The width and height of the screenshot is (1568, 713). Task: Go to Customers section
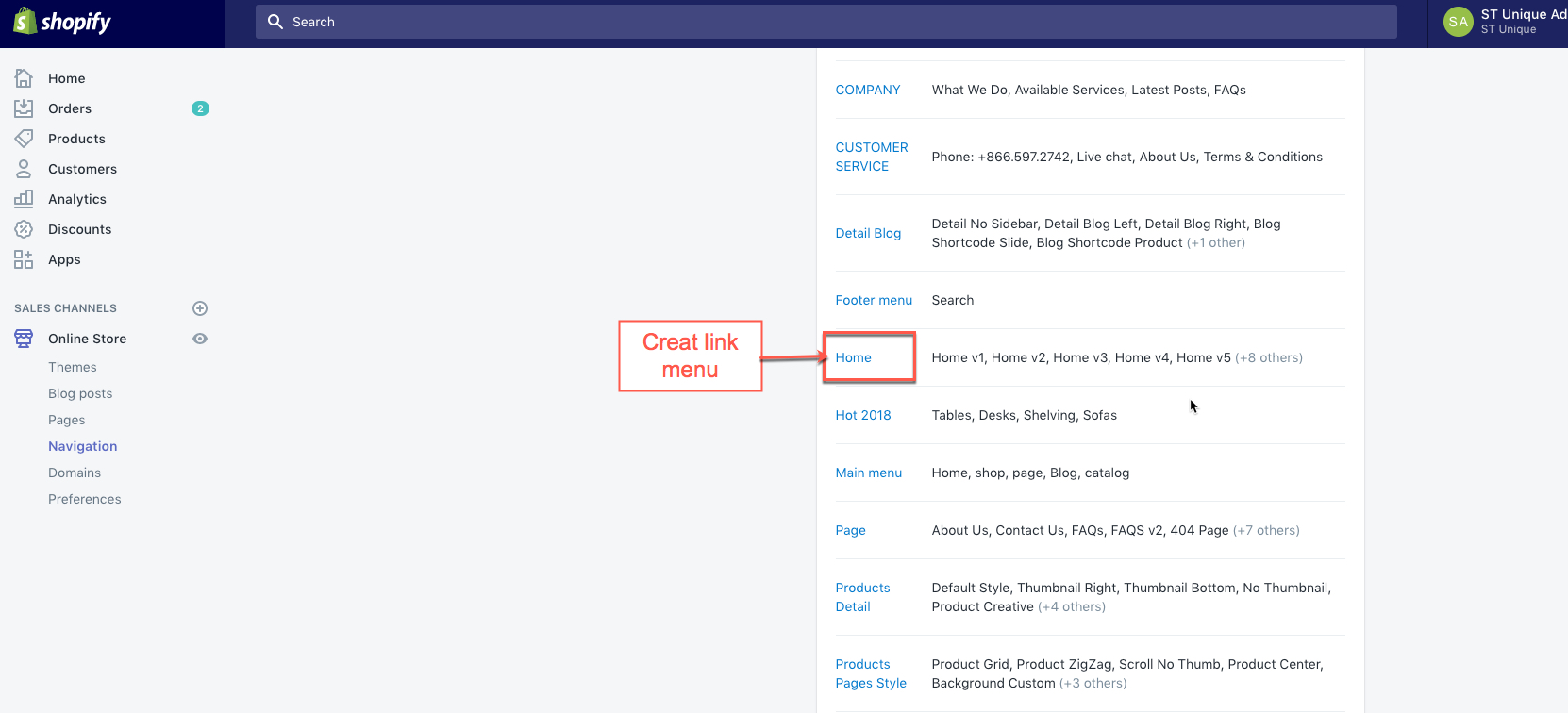(82, 169)
